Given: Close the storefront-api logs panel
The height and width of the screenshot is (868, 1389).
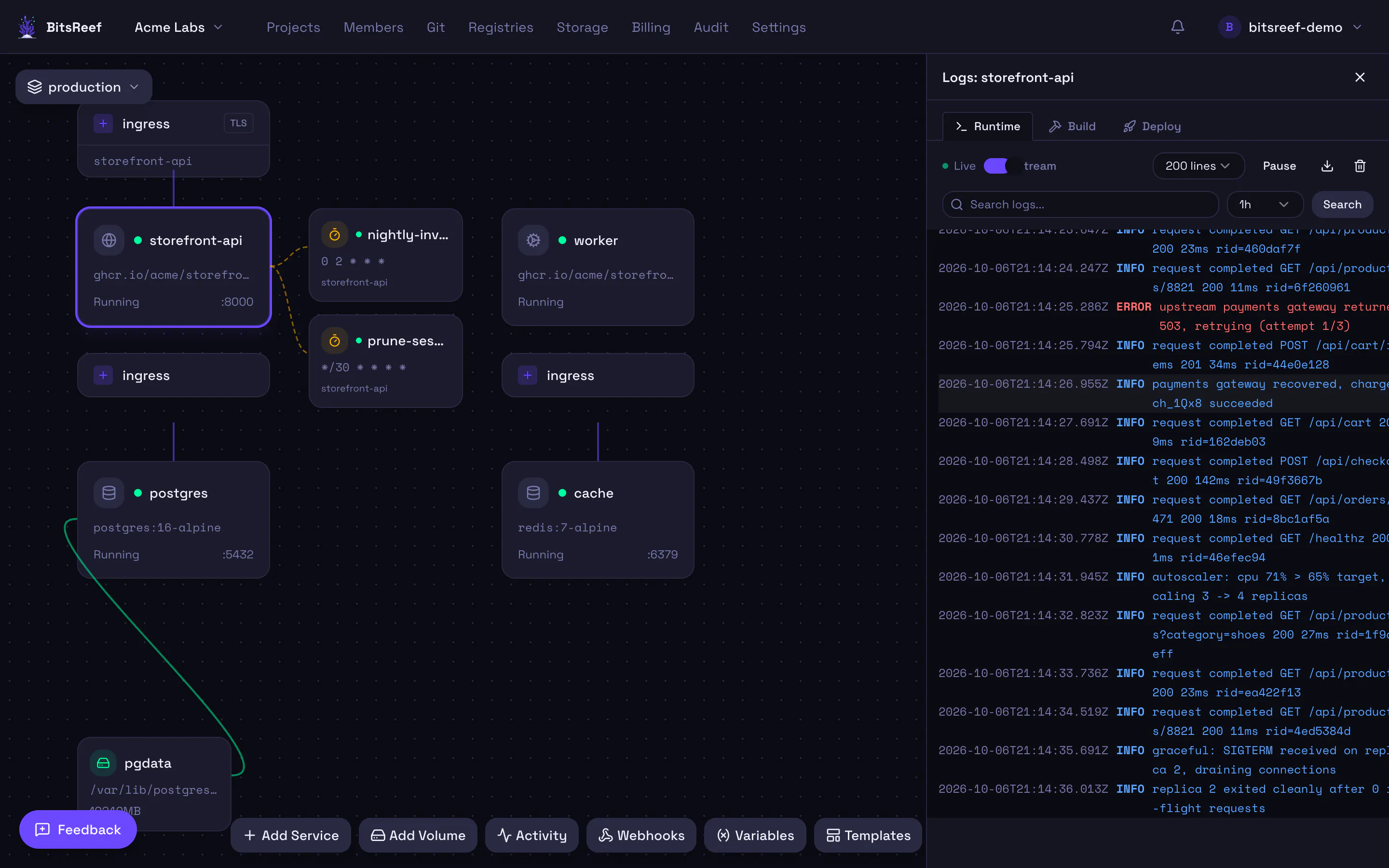Looking at the screenshot, I should (1360, 78).
